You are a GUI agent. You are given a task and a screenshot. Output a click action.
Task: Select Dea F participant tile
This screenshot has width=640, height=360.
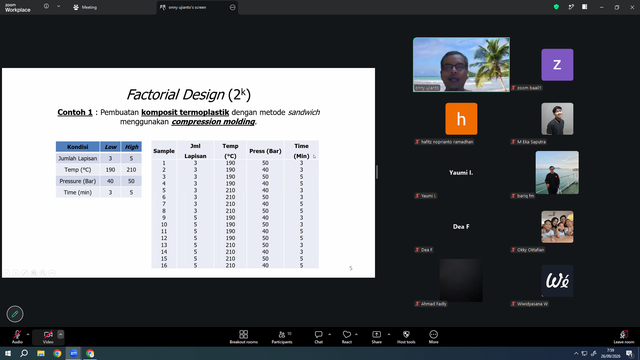tap(461, 227)
